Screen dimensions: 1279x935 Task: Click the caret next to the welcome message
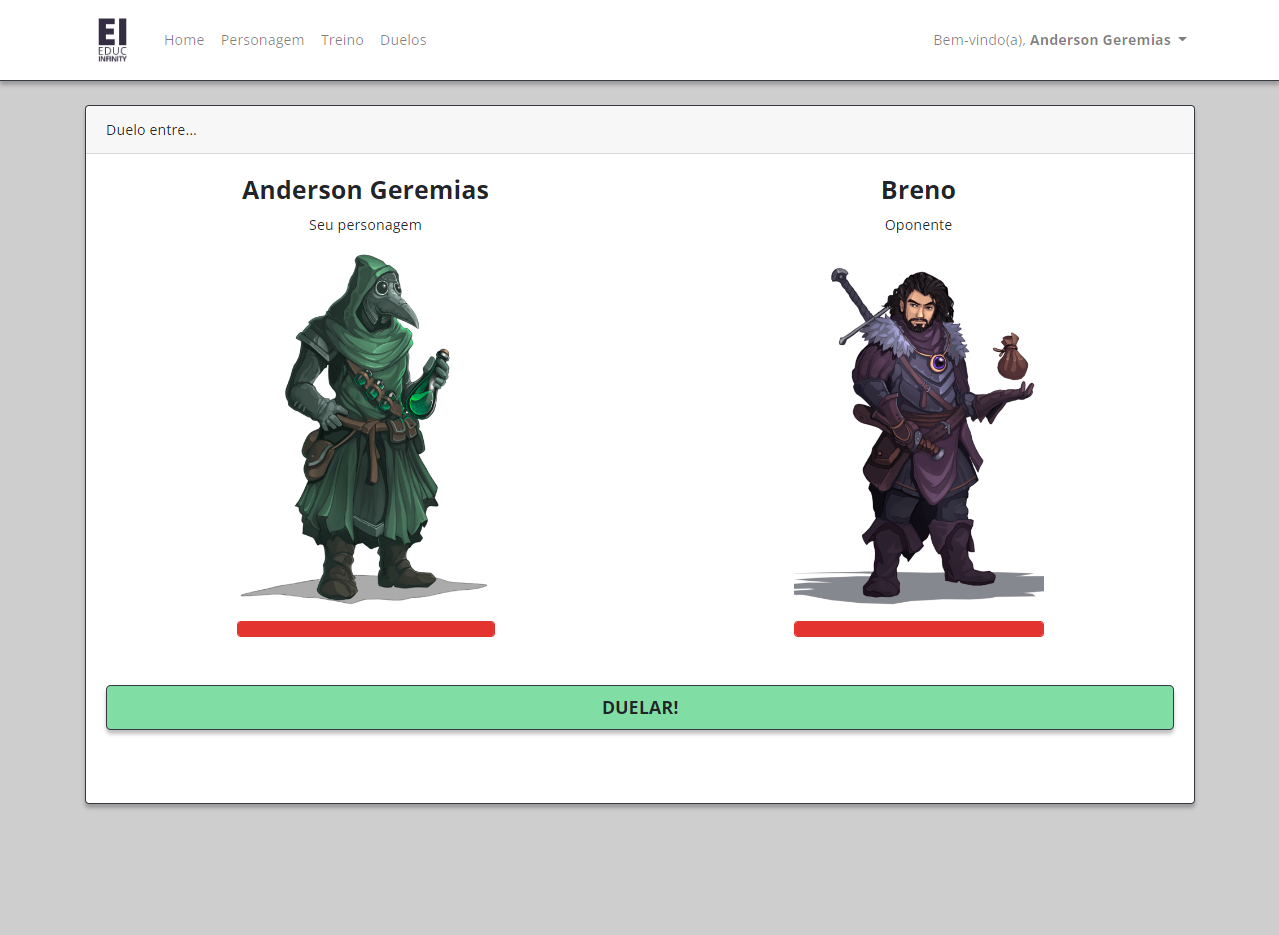tap(1183, 40)
